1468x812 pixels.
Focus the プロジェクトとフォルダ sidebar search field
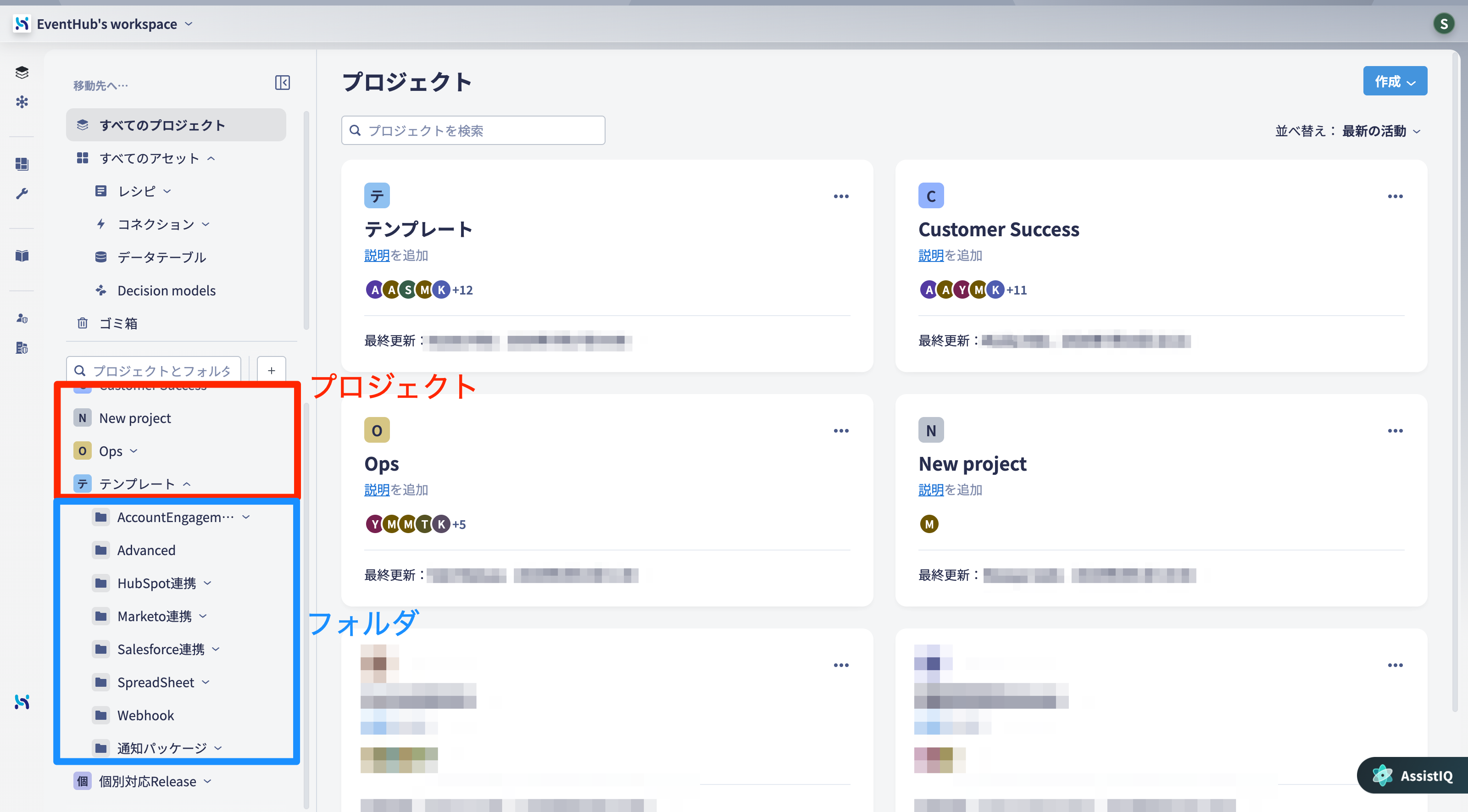tap(154, 370)
